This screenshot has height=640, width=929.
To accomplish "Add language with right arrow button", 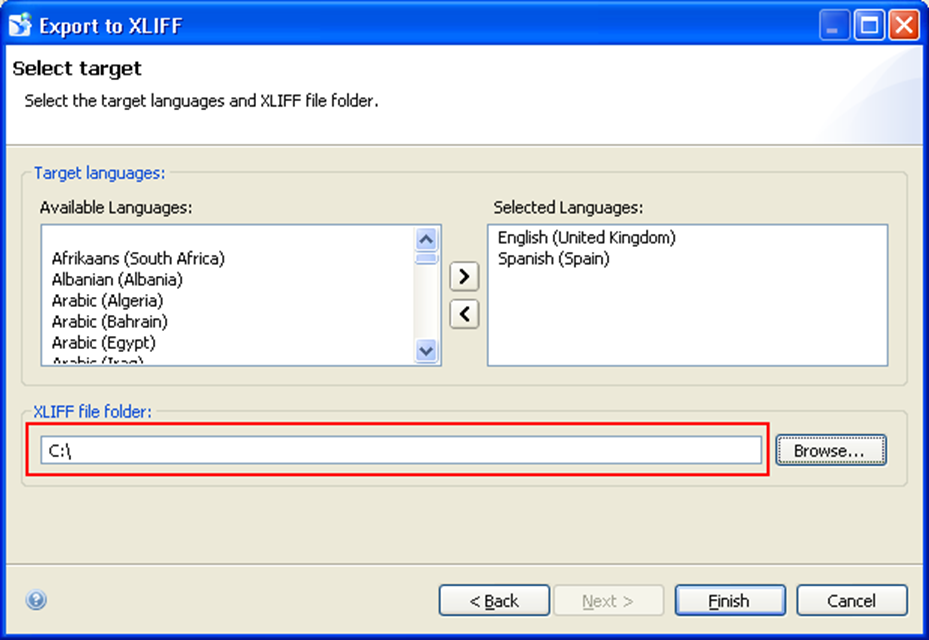I will pos(463,276).
